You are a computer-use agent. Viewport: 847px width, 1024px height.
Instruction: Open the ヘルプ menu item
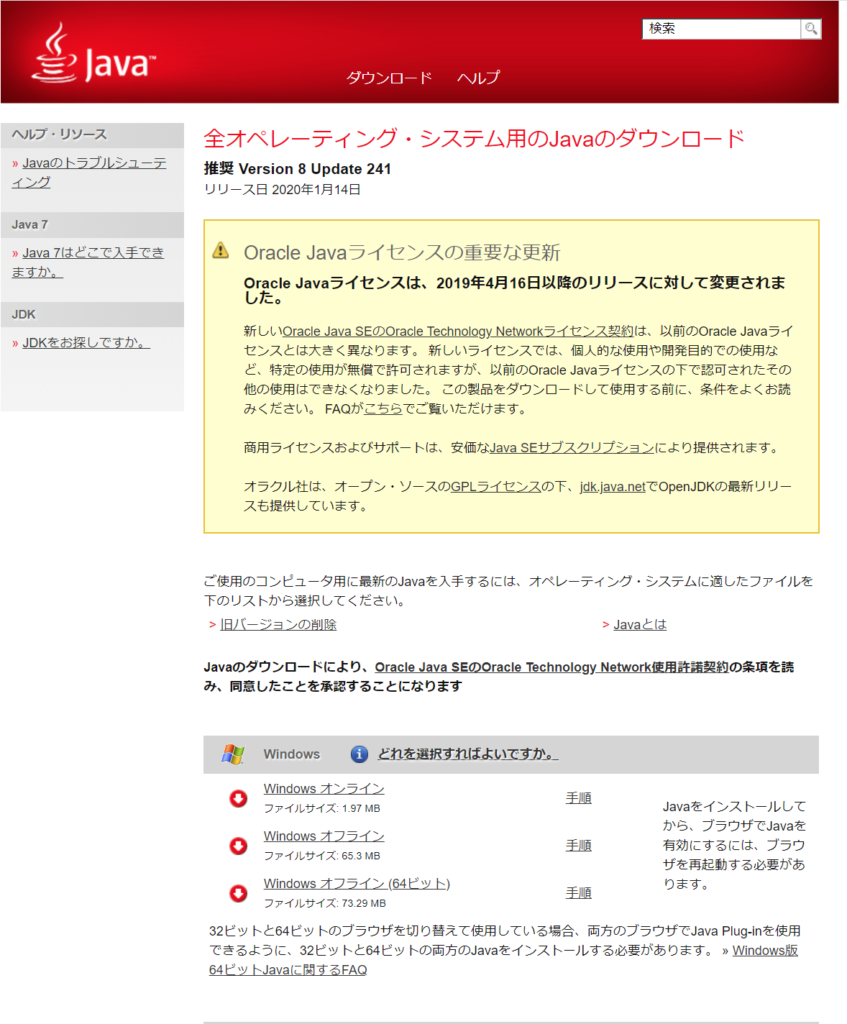(477, 77)
